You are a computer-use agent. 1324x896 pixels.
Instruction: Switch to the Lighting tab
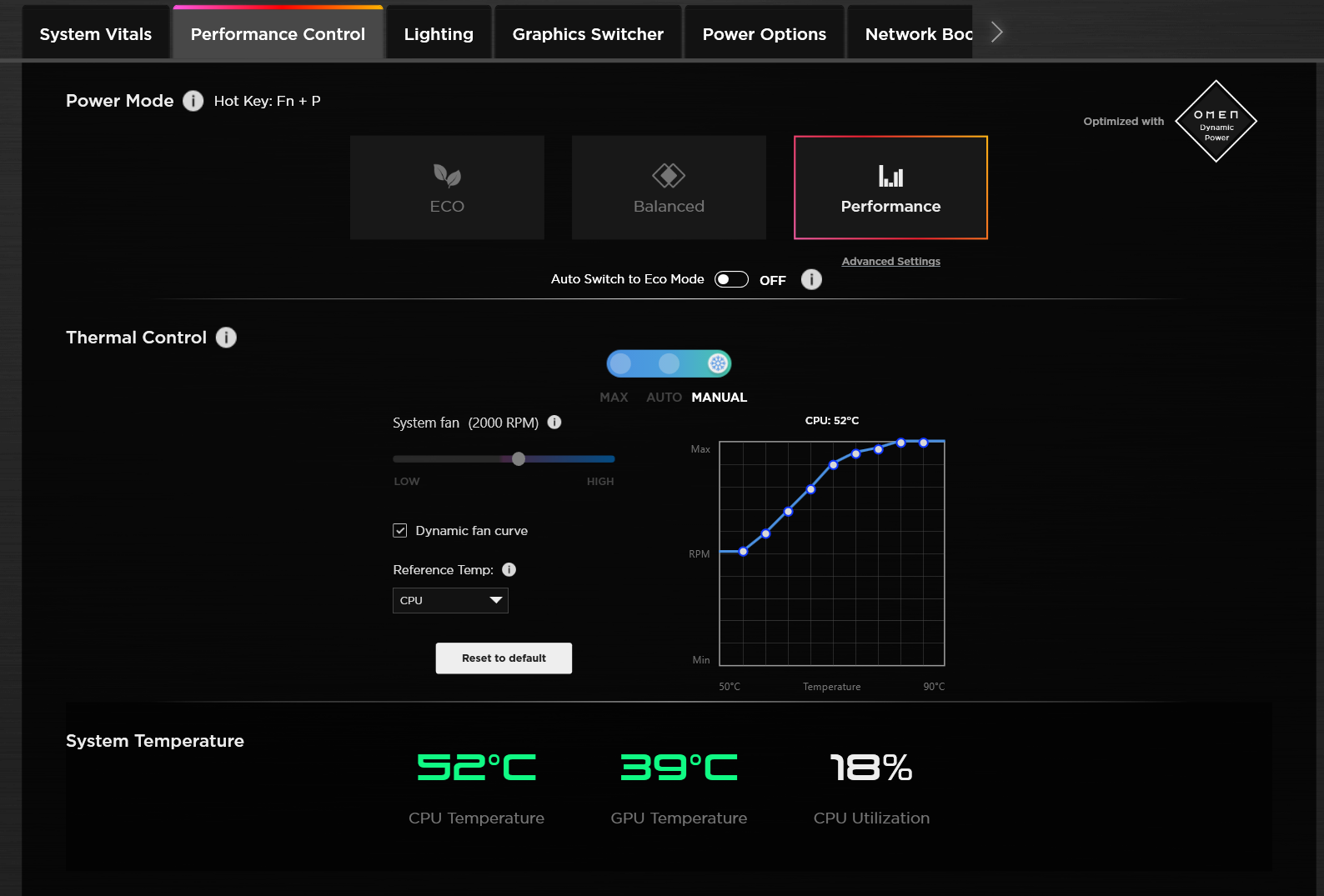439,34
